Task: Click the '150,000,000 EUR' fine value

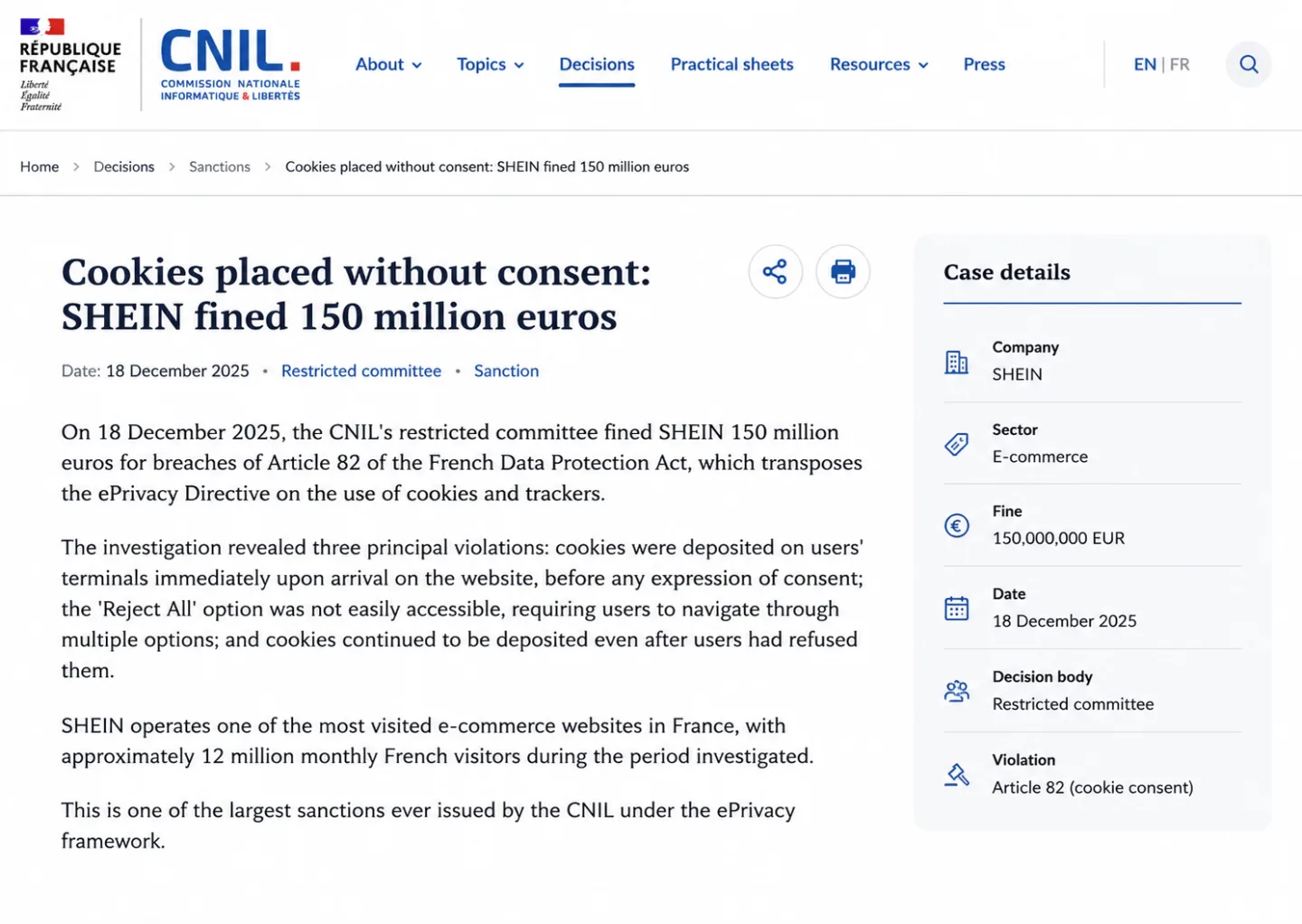Action: 1059,538
